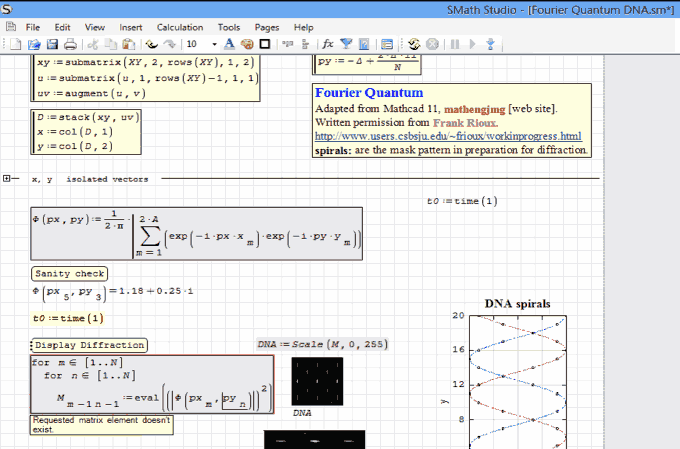Image resolution: width=680 pixels, height=449 pixels.
Task: Click the paste clipboard icon
Action: [127, 44]
